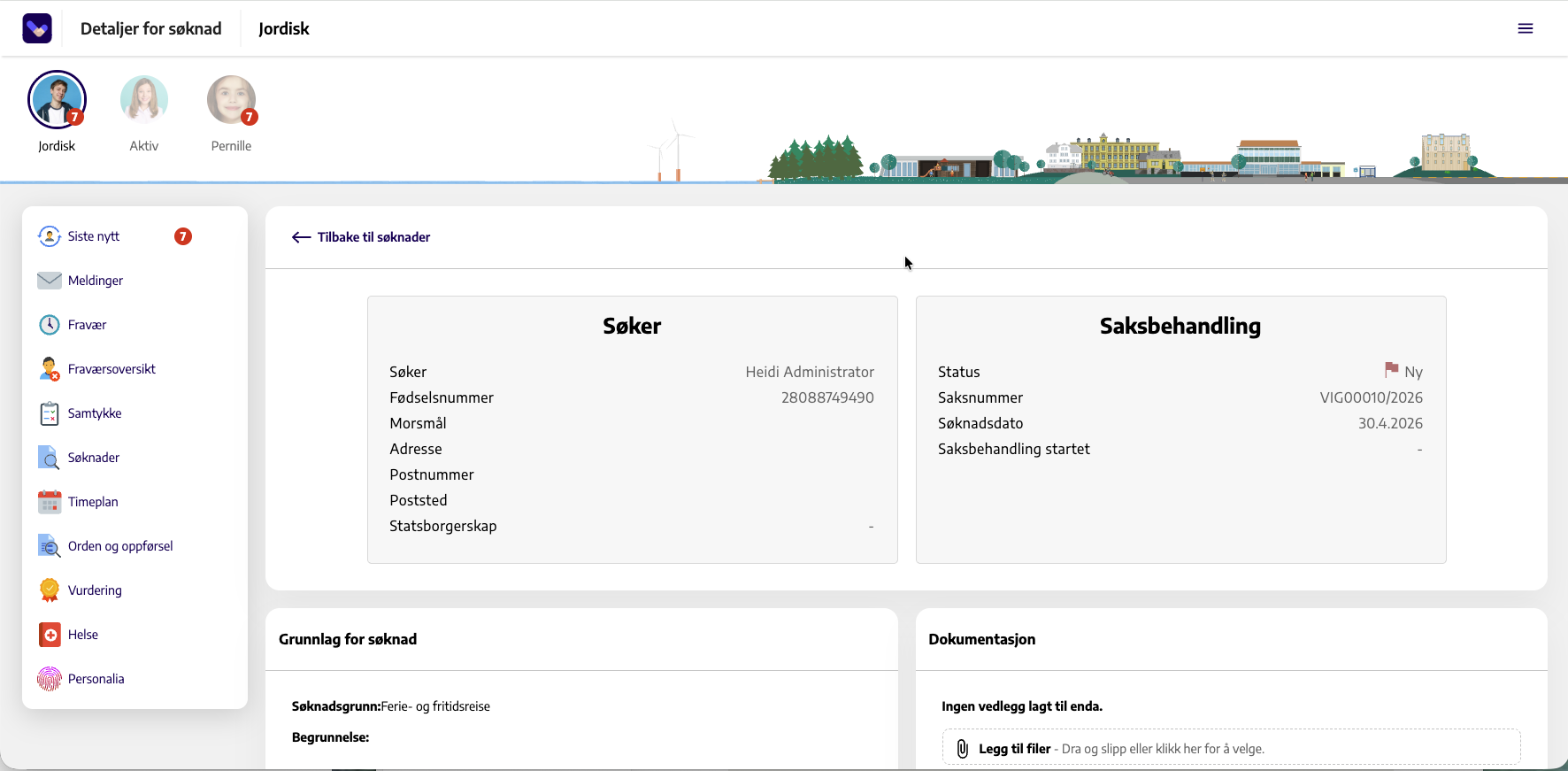Click the Saksbehandling card heading
This screenshot has width=1568, height=771.
[1180, 326]
